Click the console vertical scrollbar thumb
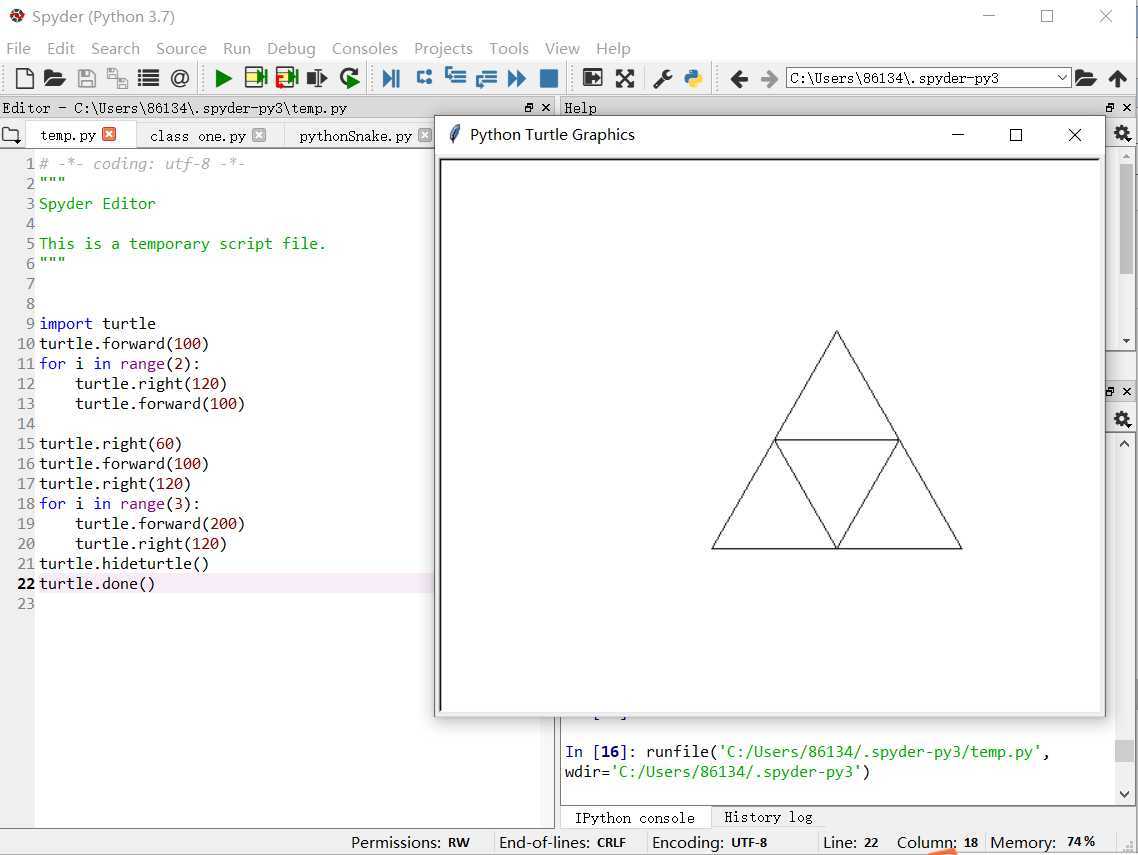The width and height of the screenshot is (1138, 855). (x=1124, y=750)
